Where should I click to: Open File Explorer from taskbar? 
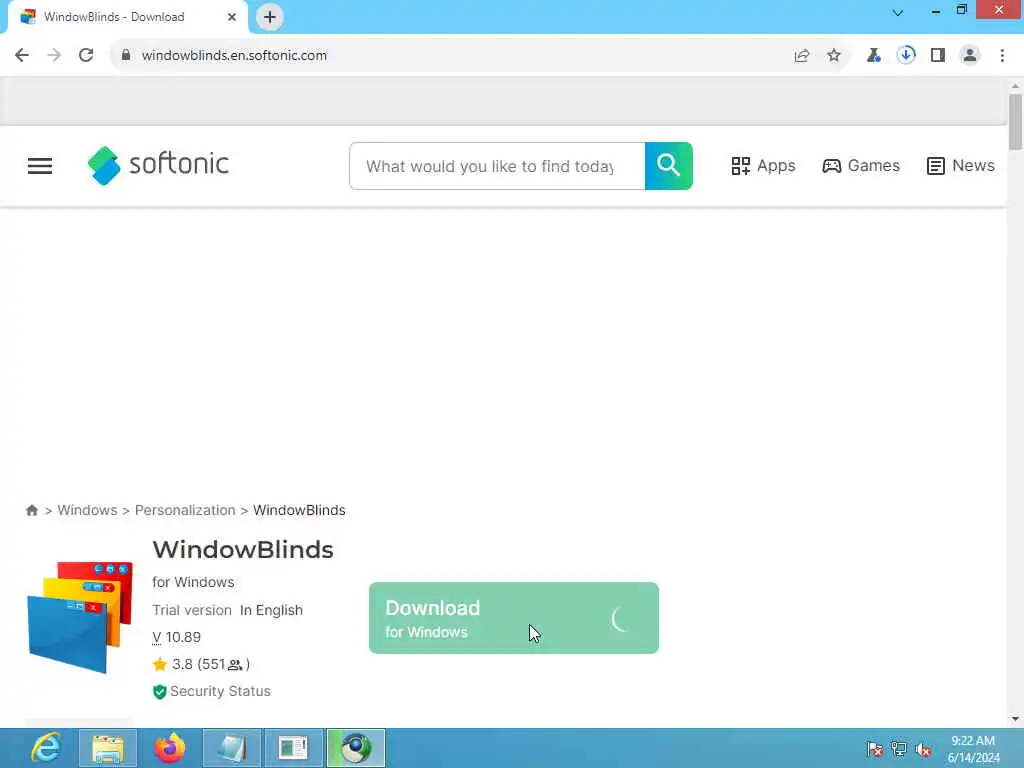coord(108,748)
